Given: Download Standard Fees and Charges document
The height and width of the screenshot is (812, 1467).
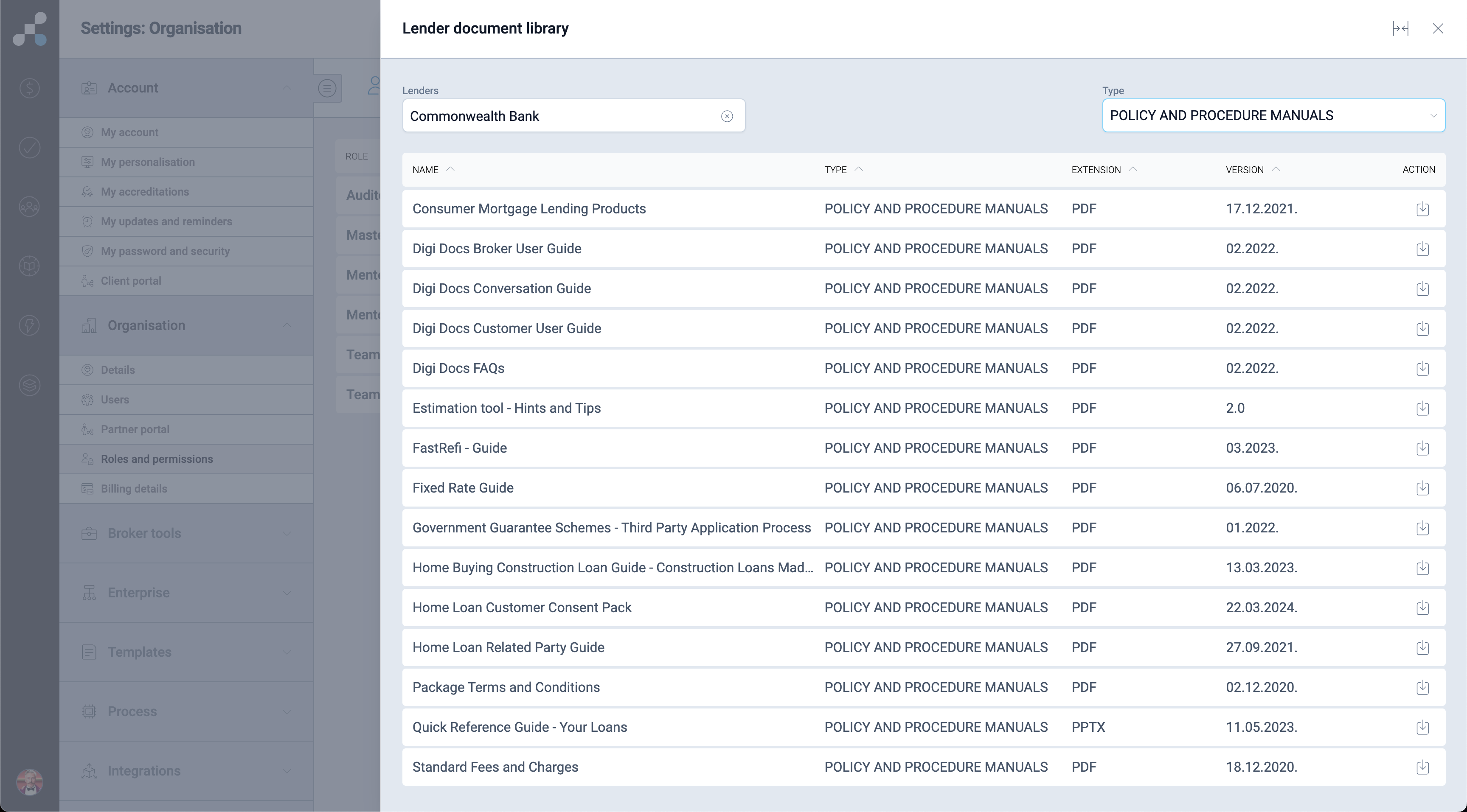Looking at the screenshot, I should tap(1422, 767).
